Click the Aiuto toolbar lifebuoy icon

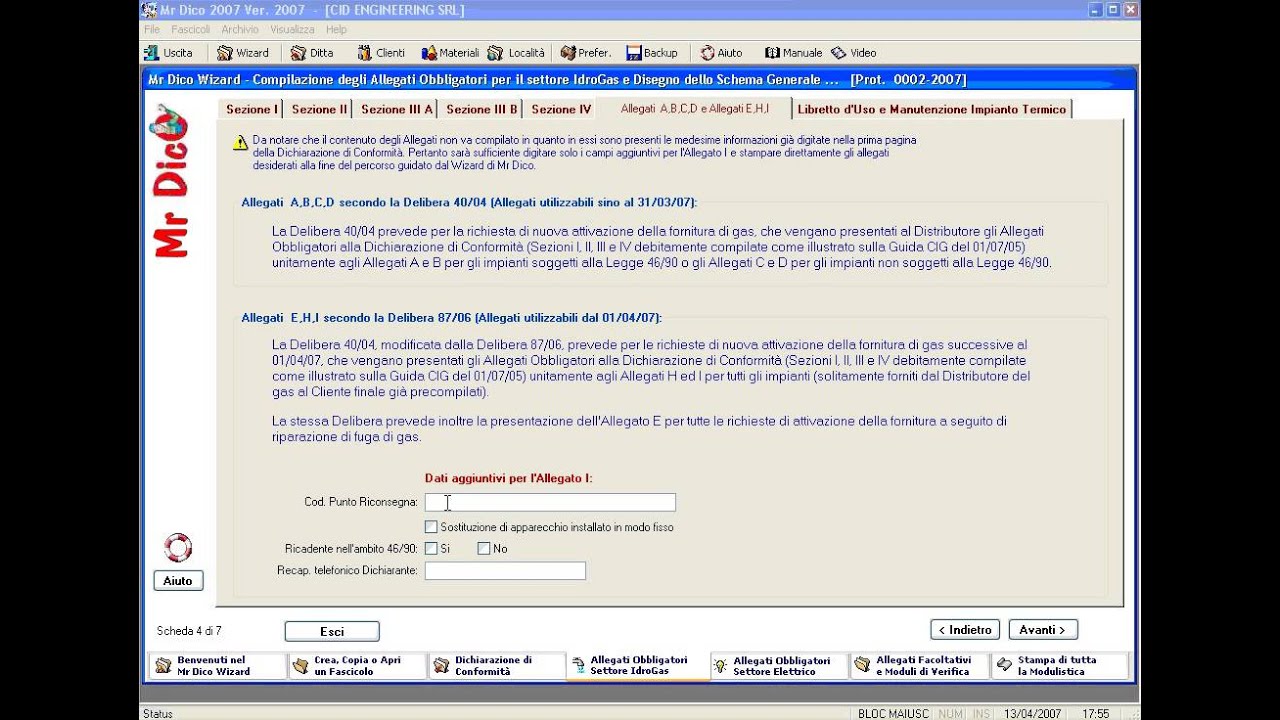coord(707,53)
